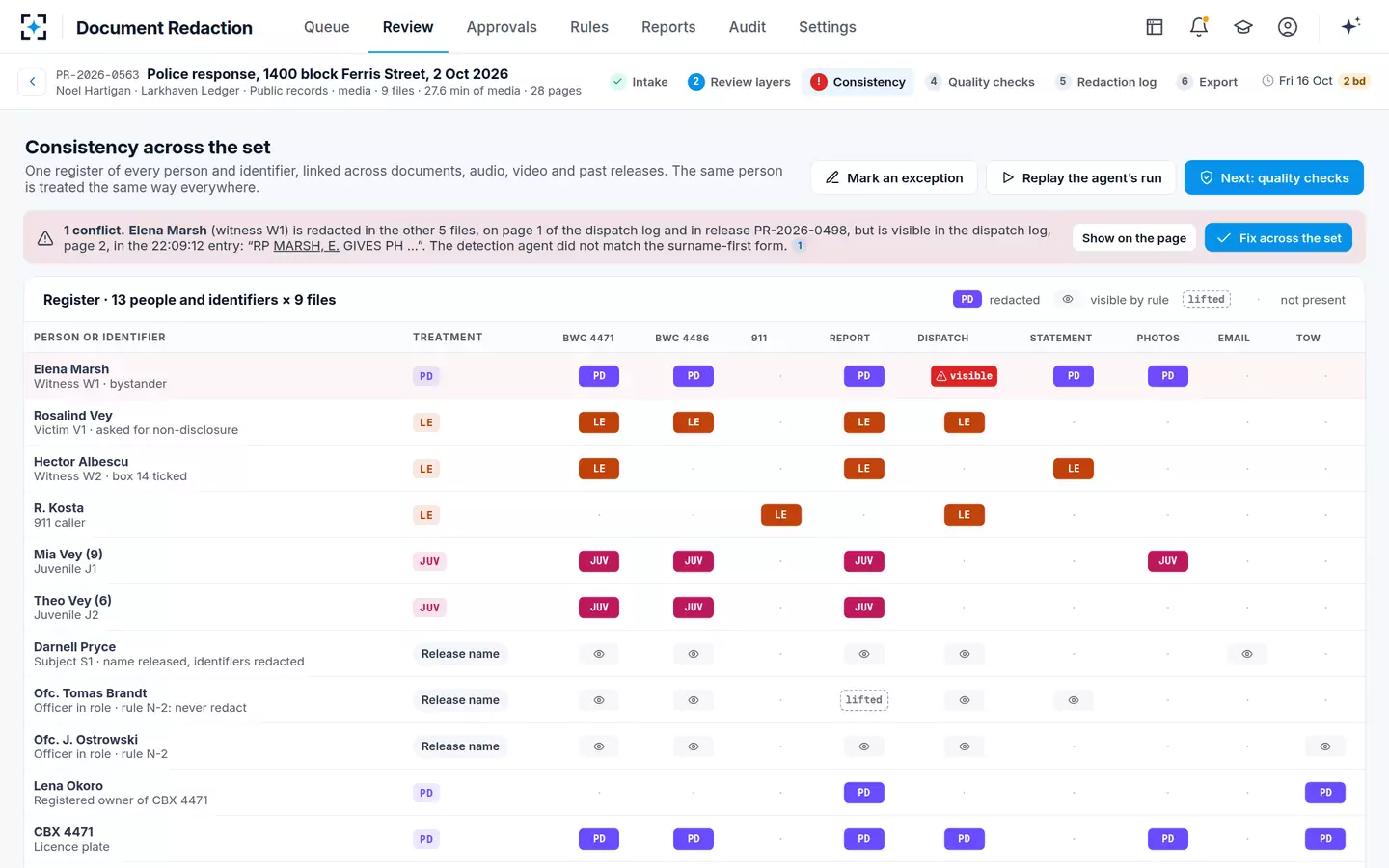This screenshot has height=868, width=1389.
Task: Open 'Release name' treatment for Darnell Pryce
Action: 460,654
